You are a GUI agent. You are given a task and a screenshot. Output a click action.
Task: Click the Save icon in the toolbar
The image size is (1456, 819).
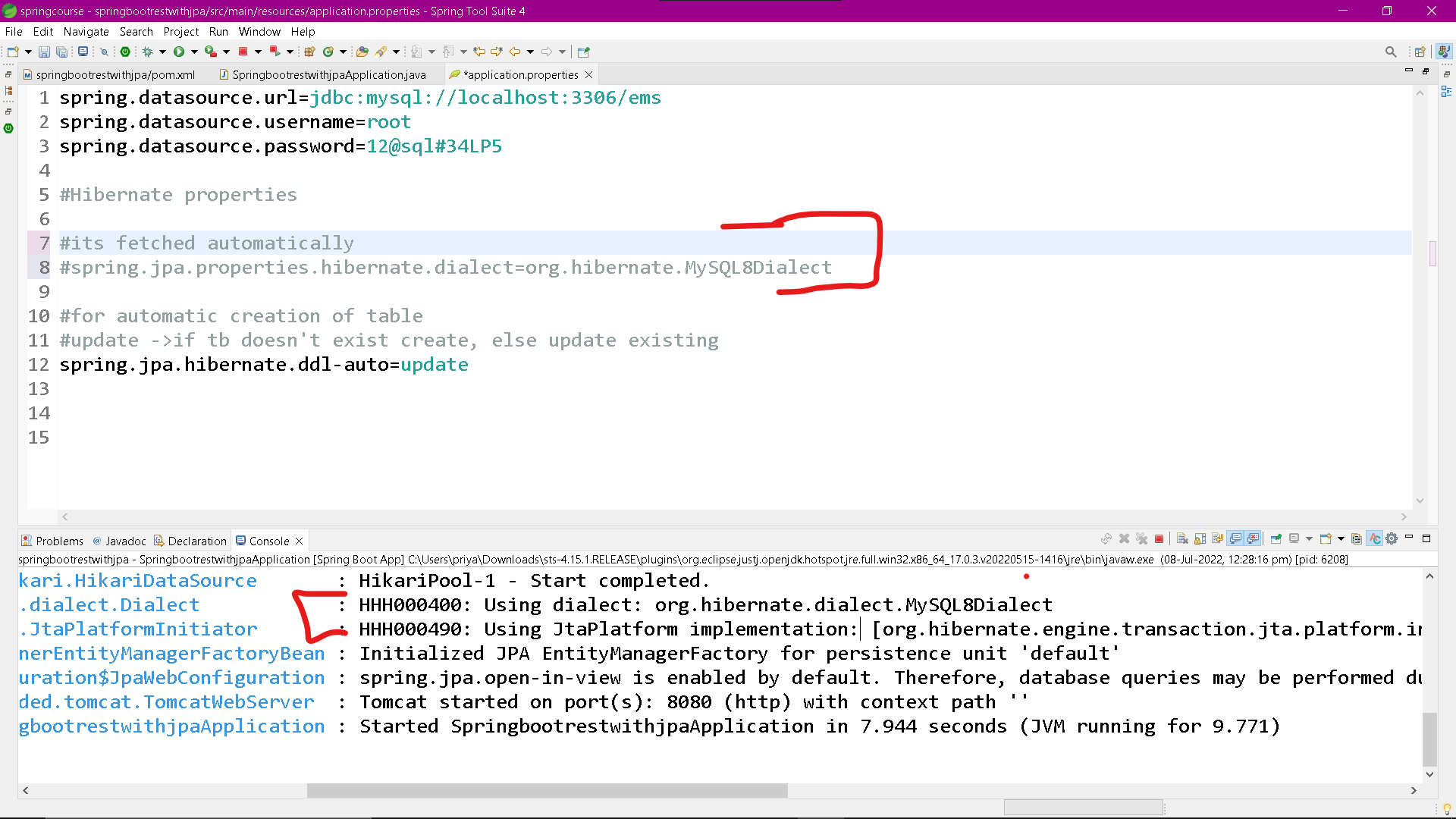point(44,52)
